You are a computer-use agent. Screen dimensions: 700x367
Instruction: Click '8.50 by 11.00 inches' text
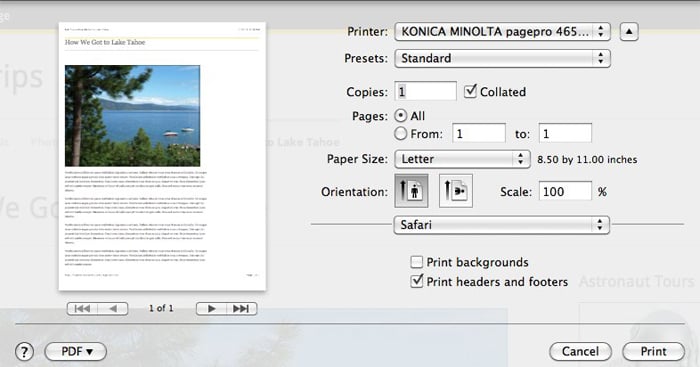587,159
